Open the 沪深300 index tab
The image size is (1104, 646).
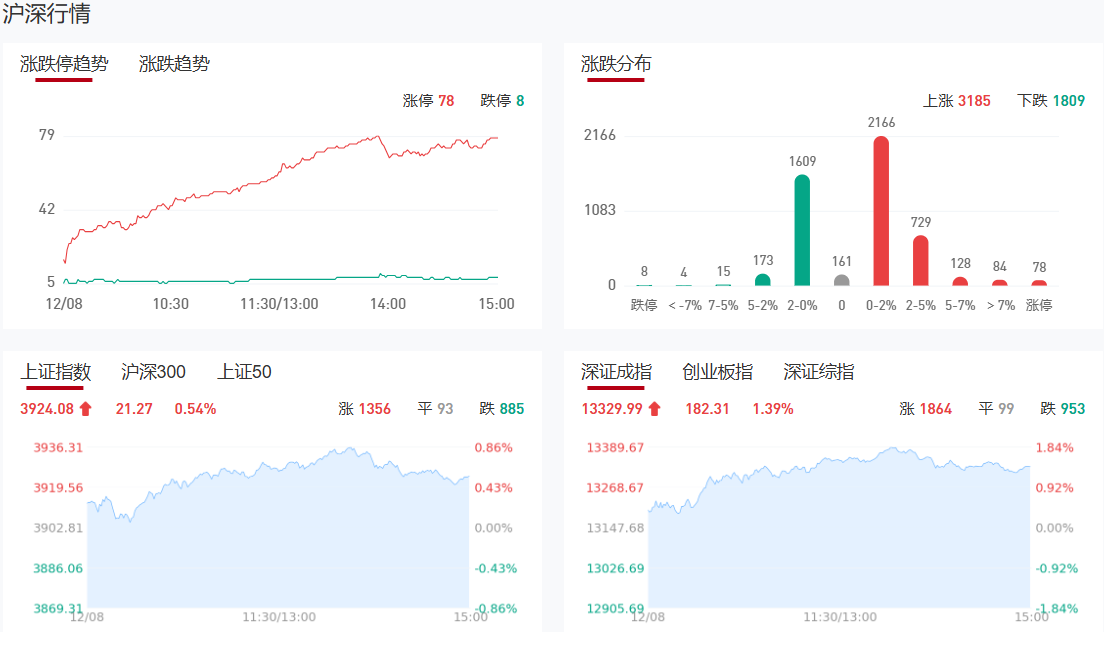(x=153, y=372)
